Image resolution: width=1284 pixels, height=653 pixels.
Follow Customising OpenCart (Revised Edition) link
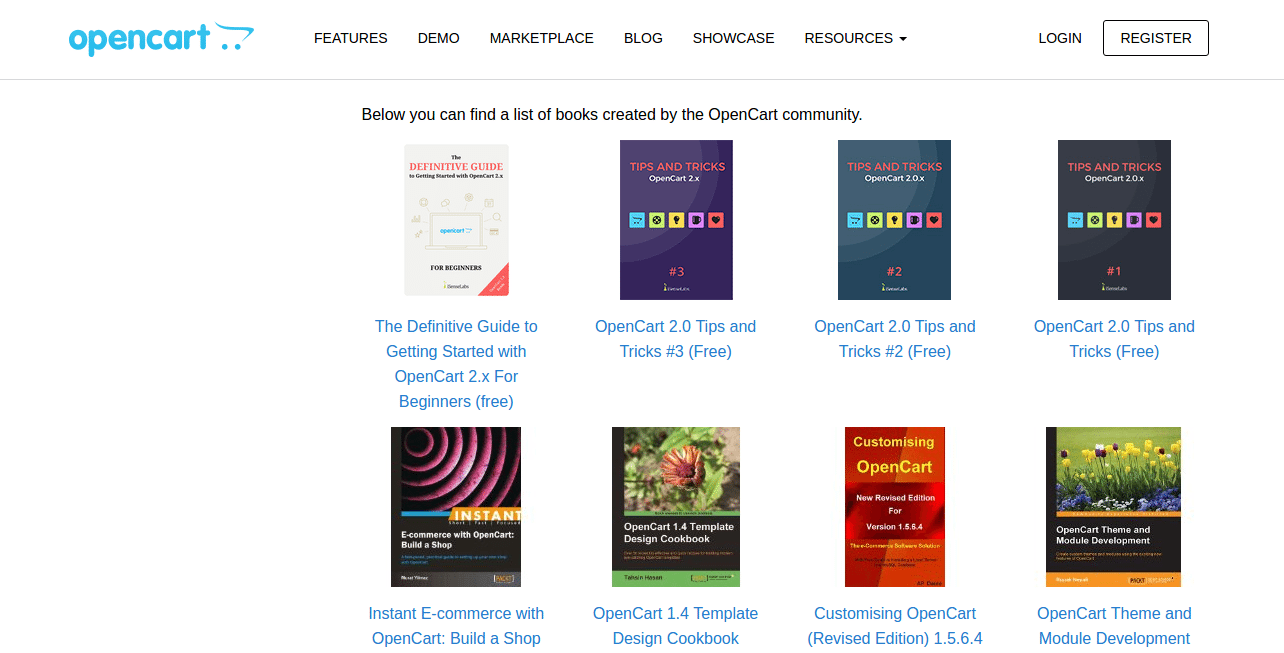895,626
